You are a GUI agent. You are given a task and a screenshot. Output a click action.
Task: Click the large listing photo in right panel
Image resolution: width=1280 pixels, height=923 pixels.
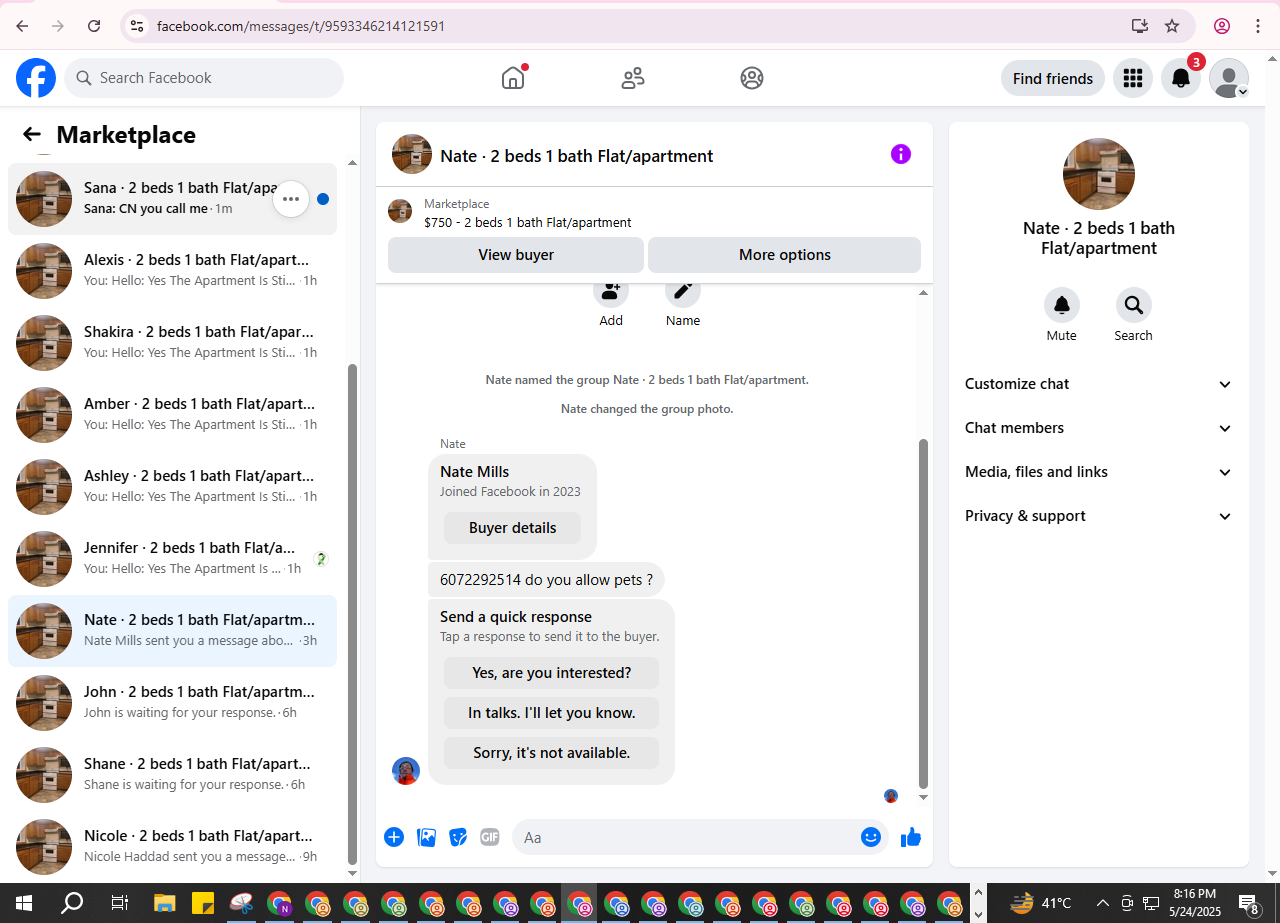pyautogui.click(x=1099, y=174)
